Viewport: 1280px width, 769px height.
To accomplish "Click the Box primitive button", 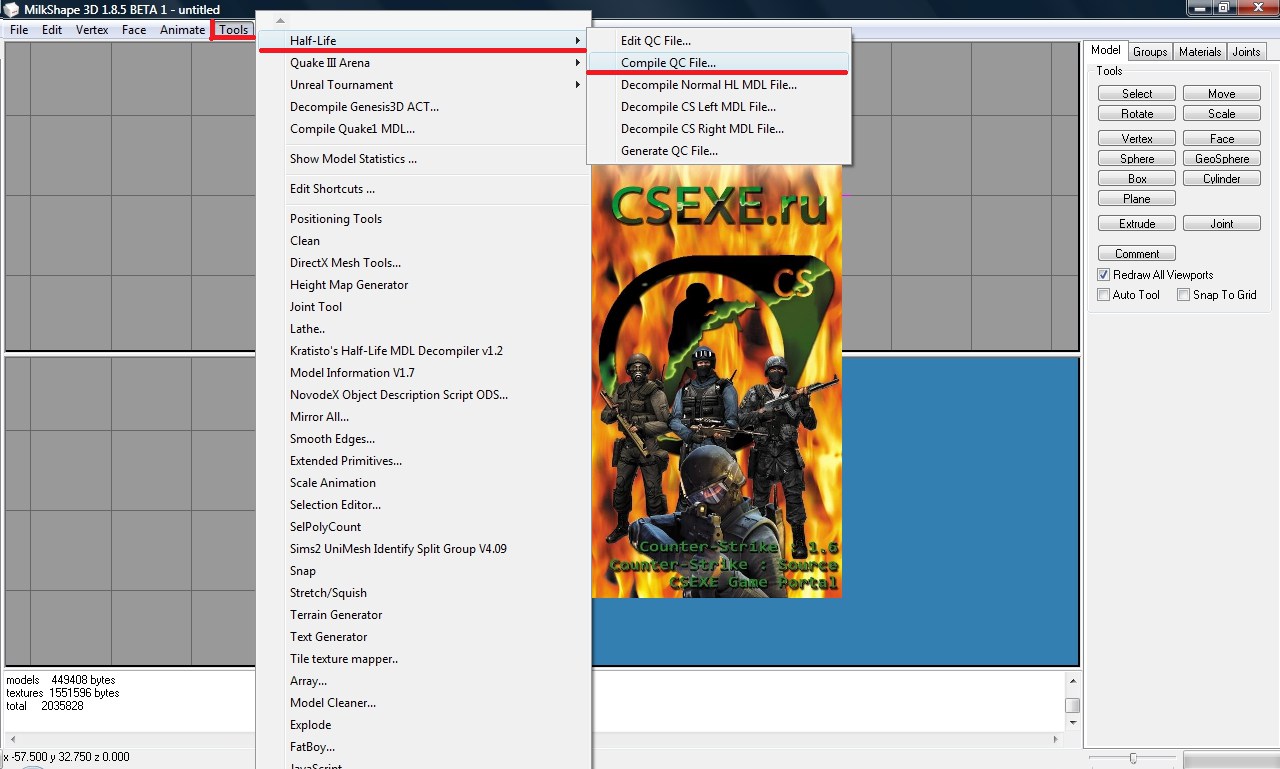I will click(x=1137, y=179).
